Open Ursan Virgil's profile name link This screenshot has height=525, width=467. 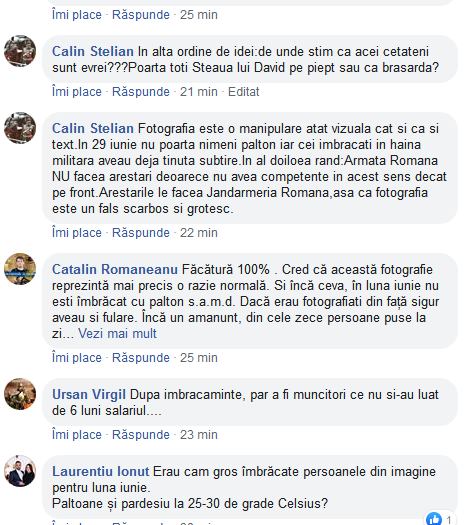coord(89,394)
